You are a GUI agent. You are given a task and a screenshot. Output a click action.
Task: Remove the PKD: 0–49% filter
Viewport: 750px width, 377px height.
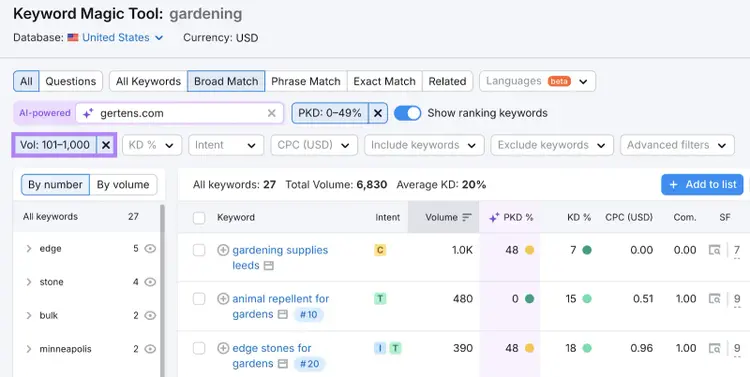378,113
